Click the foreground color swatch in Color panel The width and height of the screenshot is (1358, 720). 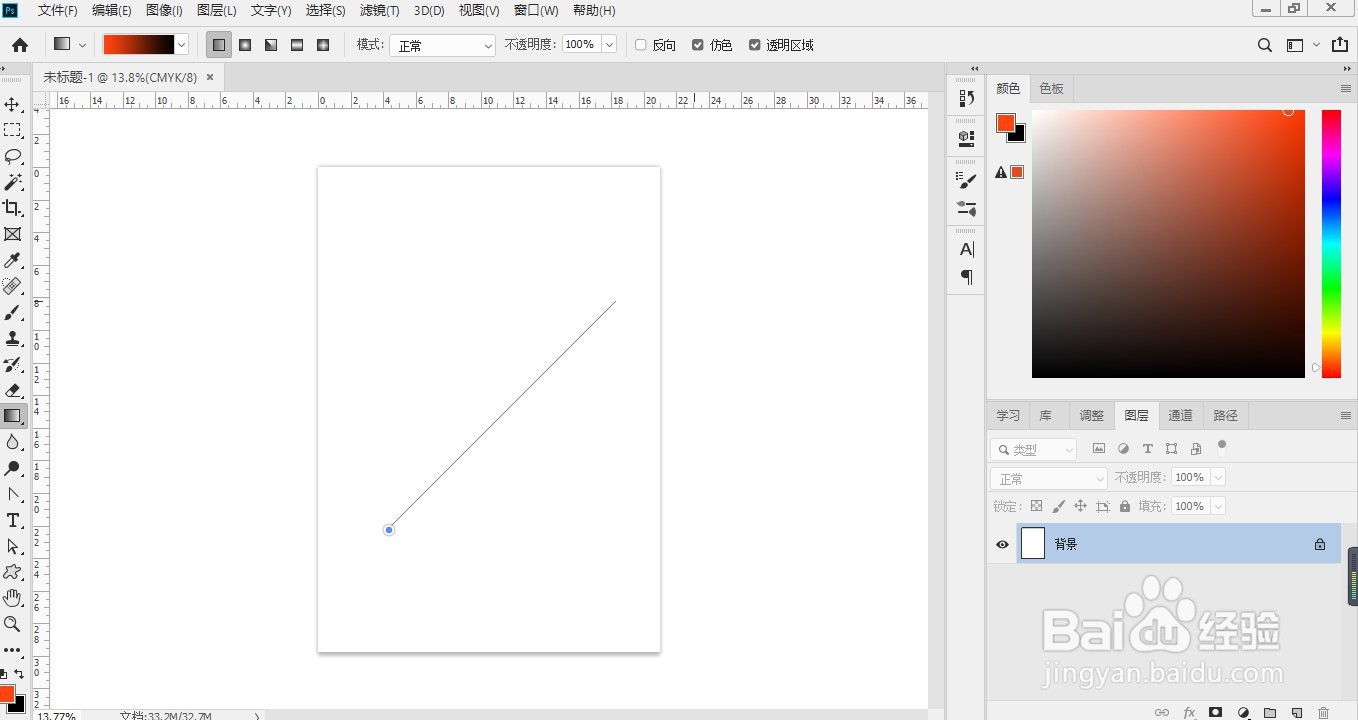pos(1005,123)
